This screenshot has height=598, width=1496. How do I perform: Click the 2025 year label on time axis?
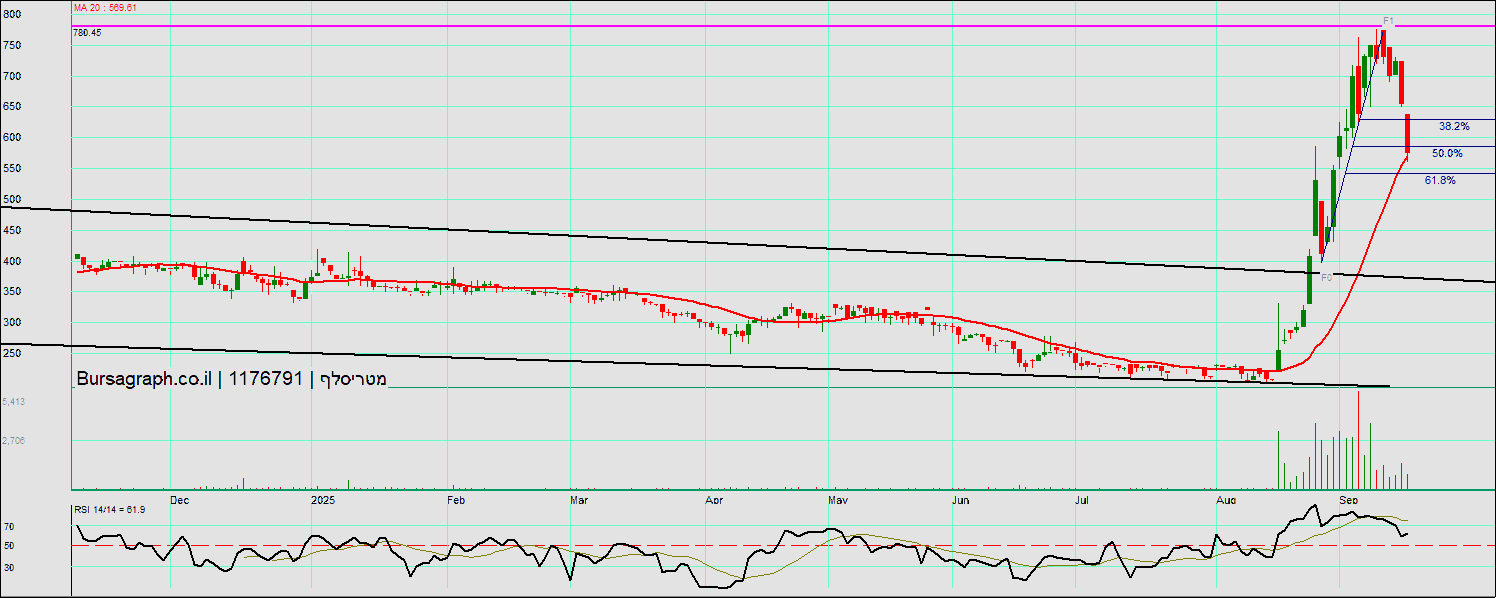[x=323, y=498]
